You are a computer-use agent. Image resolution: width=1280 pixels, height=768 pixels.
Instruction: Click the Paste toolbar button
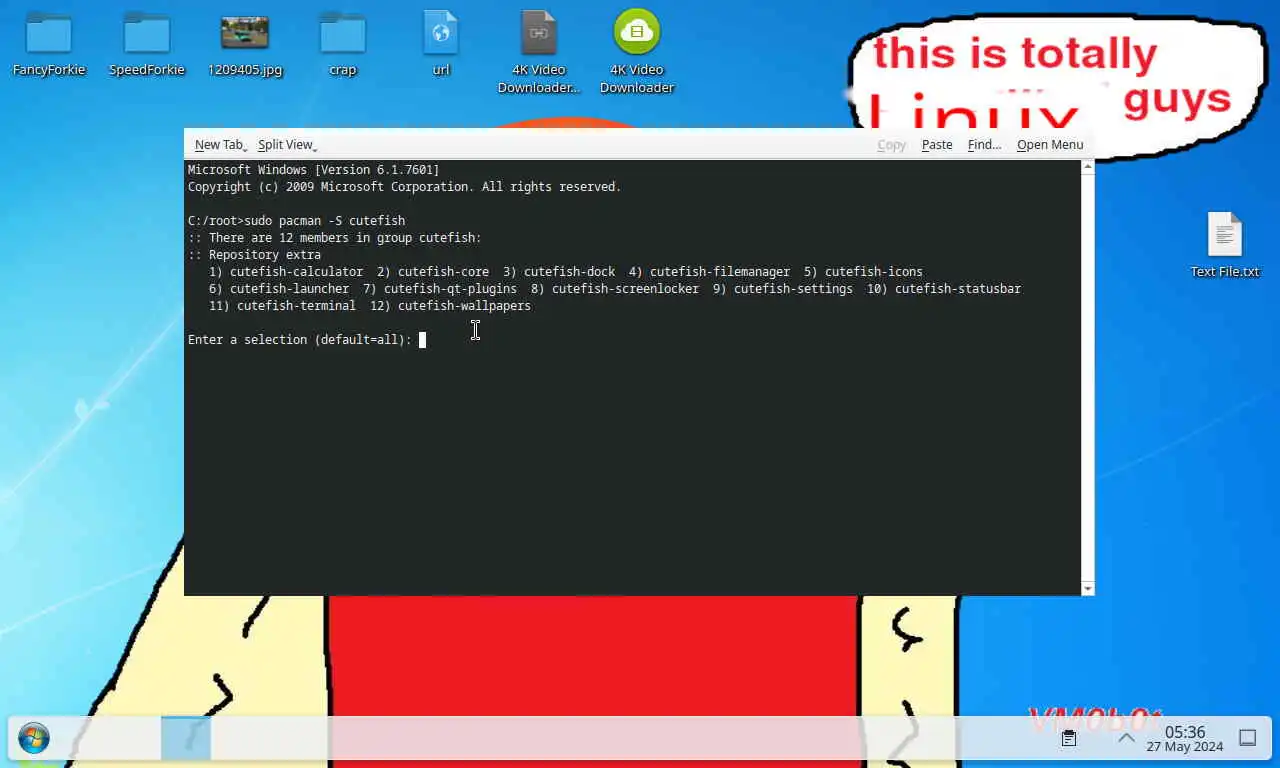[937, 145]
